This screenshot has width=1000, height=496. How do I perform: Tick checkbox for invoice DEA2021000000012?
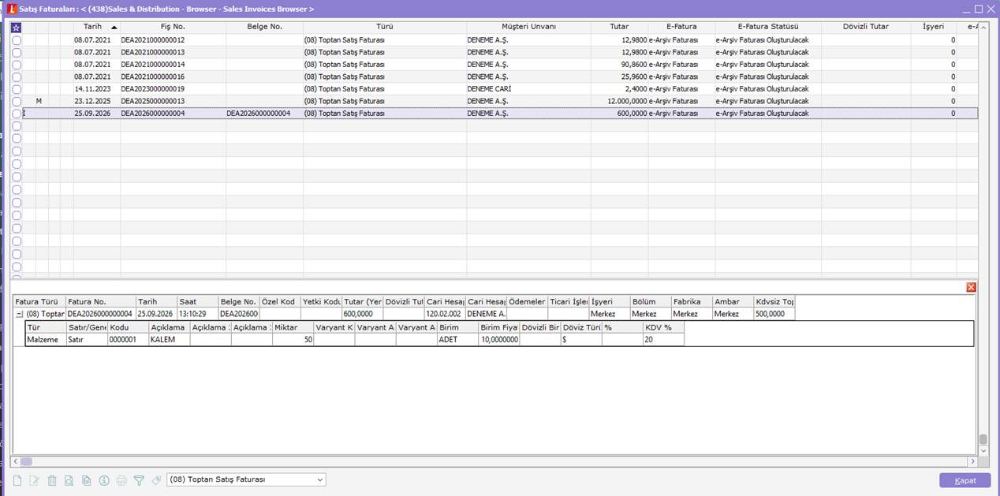17,40
